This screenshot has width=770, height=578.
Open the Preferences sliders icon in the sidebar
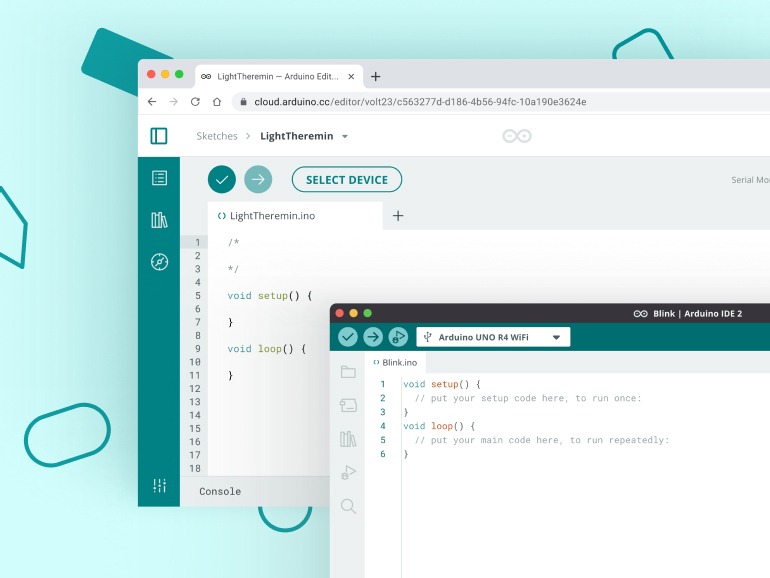pos(159,486)
